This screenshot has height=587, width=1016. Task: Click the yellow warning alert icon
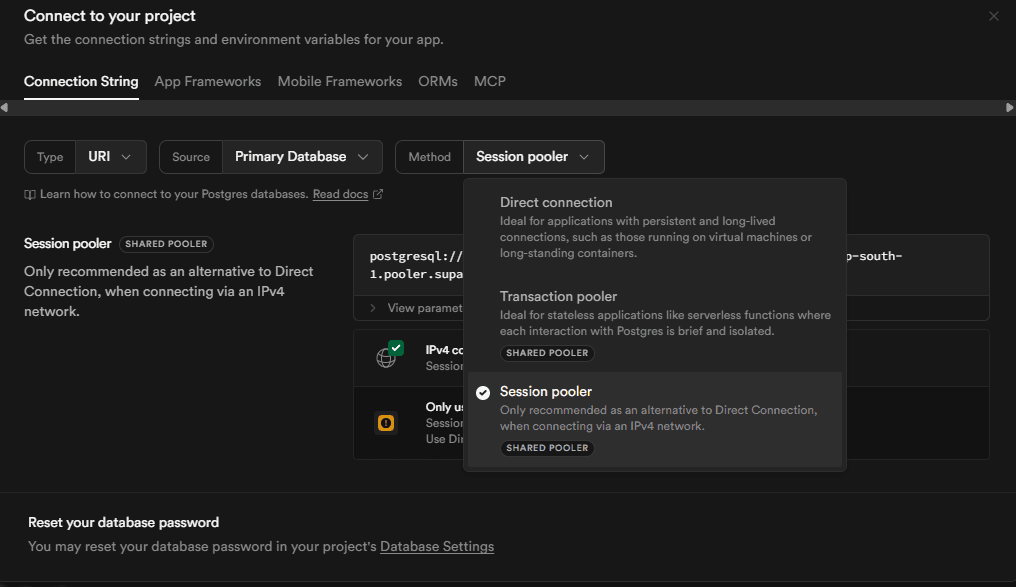pos(386,423)
